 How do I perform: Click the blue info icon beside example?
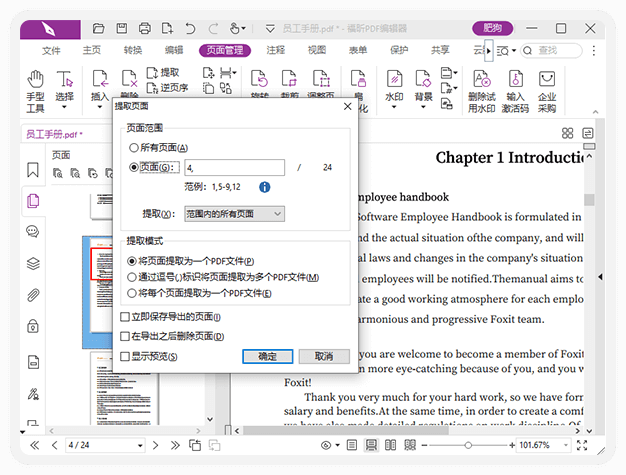pos(264,187)
